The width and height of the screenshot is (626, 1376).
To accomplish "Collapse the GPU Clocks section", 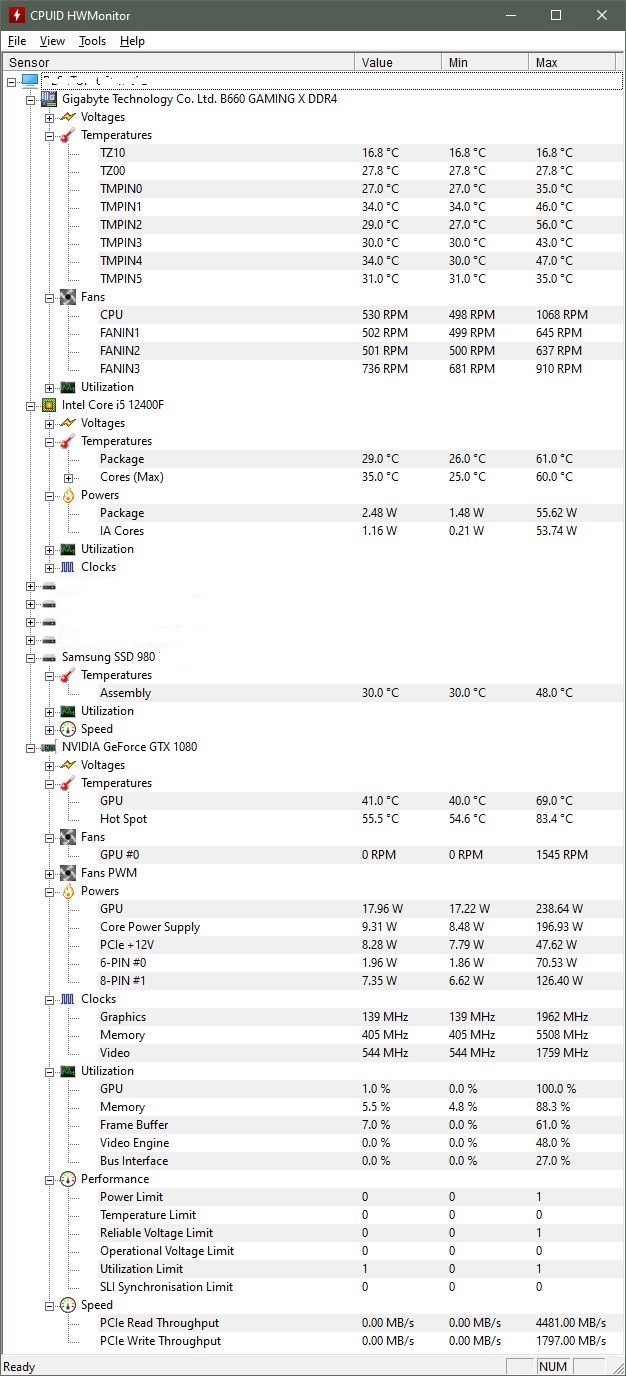I will coord(49,999).
